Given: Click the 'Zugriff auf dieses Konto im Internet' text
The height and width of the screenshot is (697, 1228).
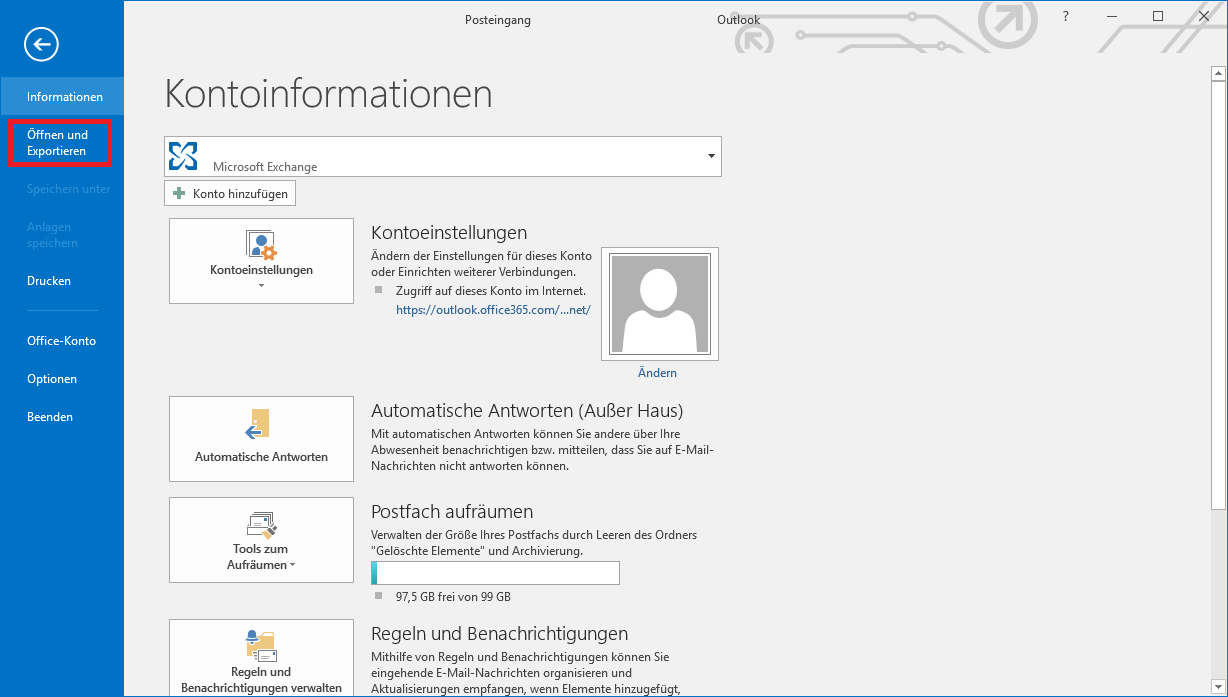Looking at the screenshot, I should click(491, 291).
